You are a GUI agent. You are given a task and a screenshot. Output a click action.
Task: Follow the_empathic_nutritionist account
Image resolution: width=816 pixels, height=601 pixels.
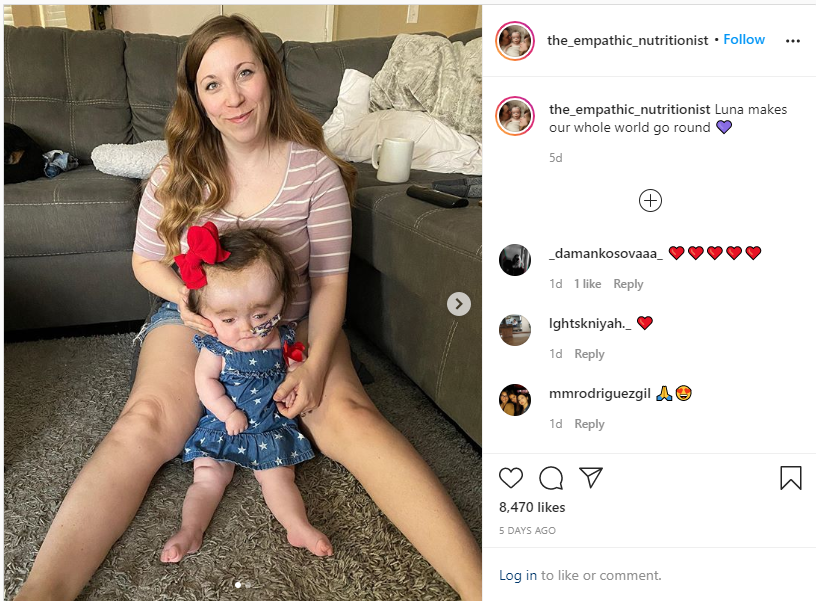pyautogui.click(x=744, y=40)
